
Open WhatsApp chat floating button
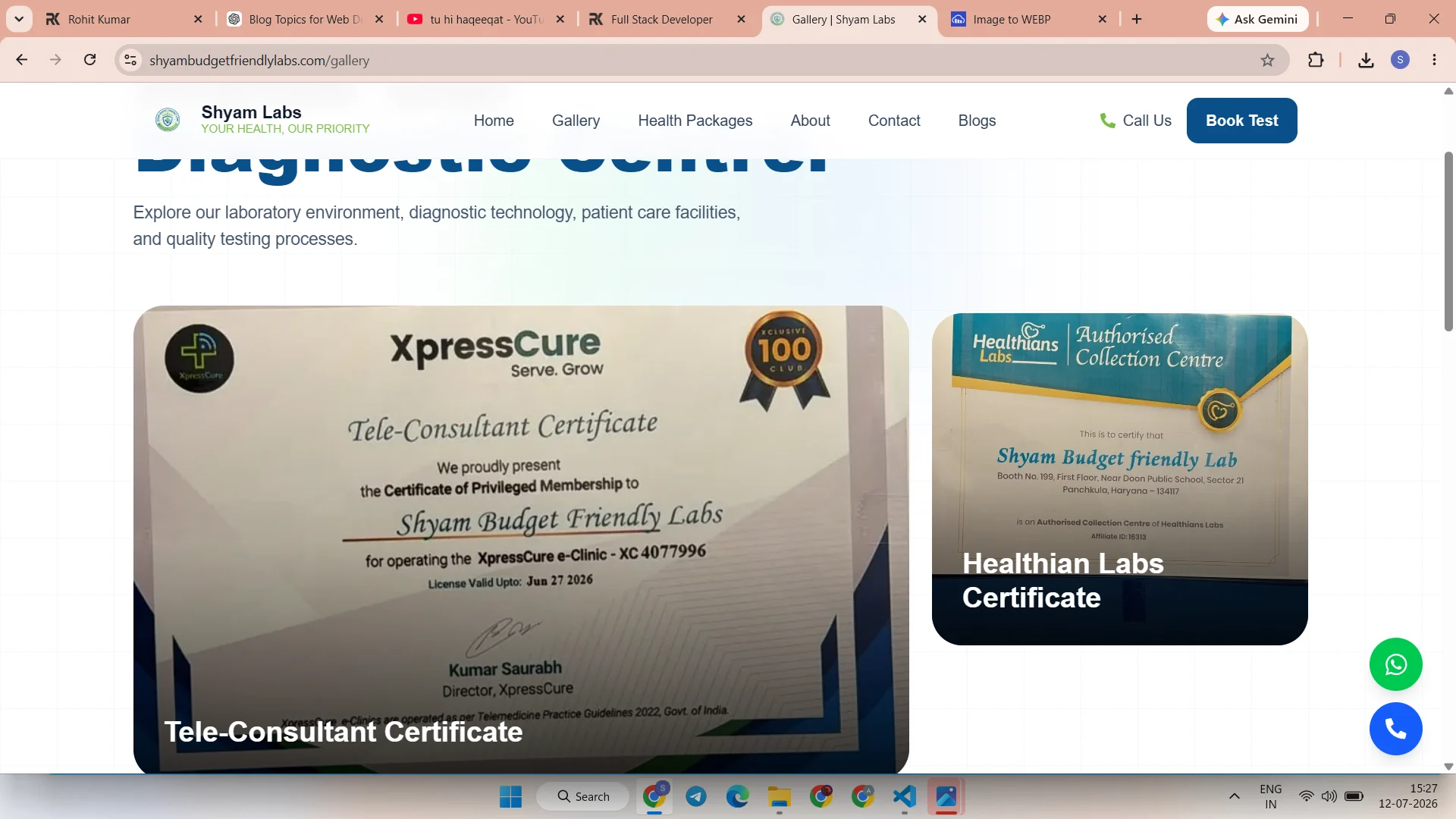(1395, 664)
